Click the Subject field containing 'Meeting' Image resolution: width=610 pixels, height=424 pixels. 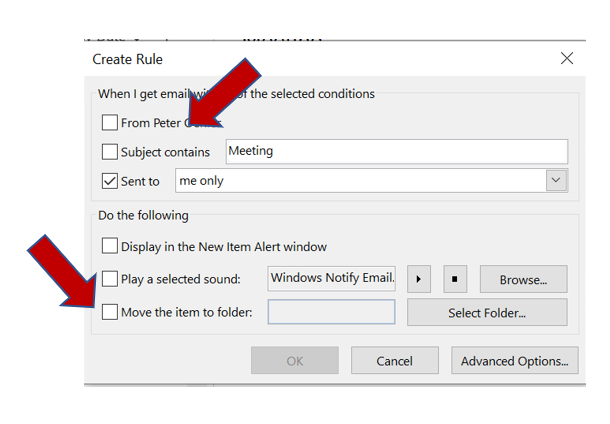pos(396,152)
